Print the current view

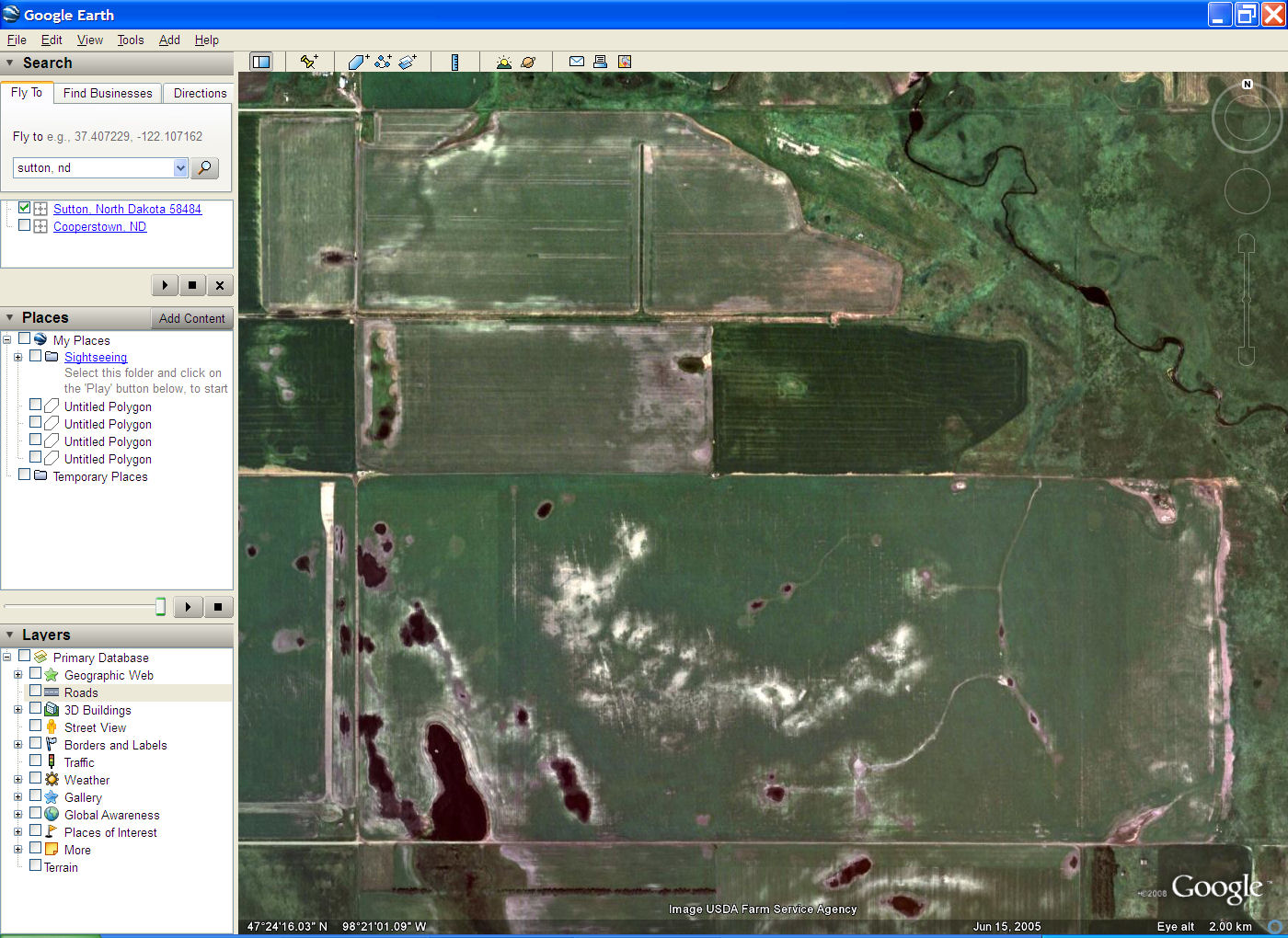[600, 62]
